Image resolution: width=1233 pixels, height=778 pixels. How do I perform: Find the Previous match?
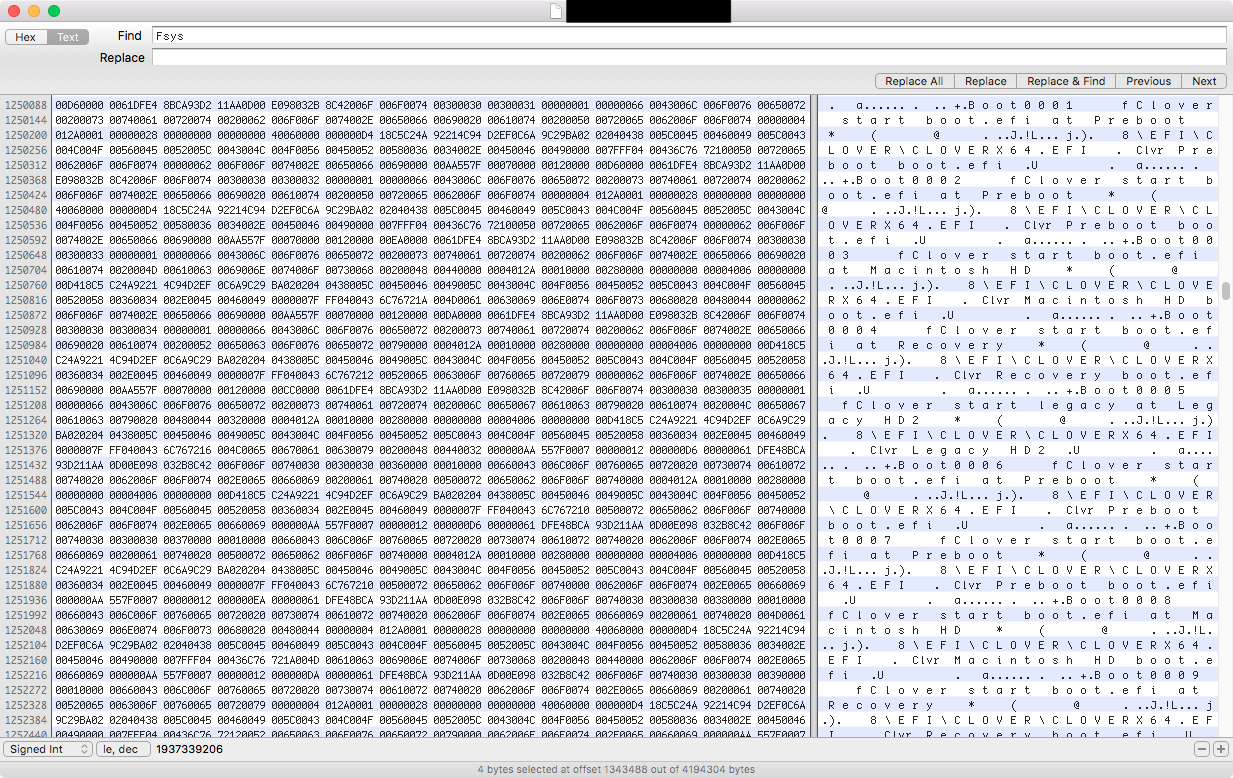[x=1148, y=81]
